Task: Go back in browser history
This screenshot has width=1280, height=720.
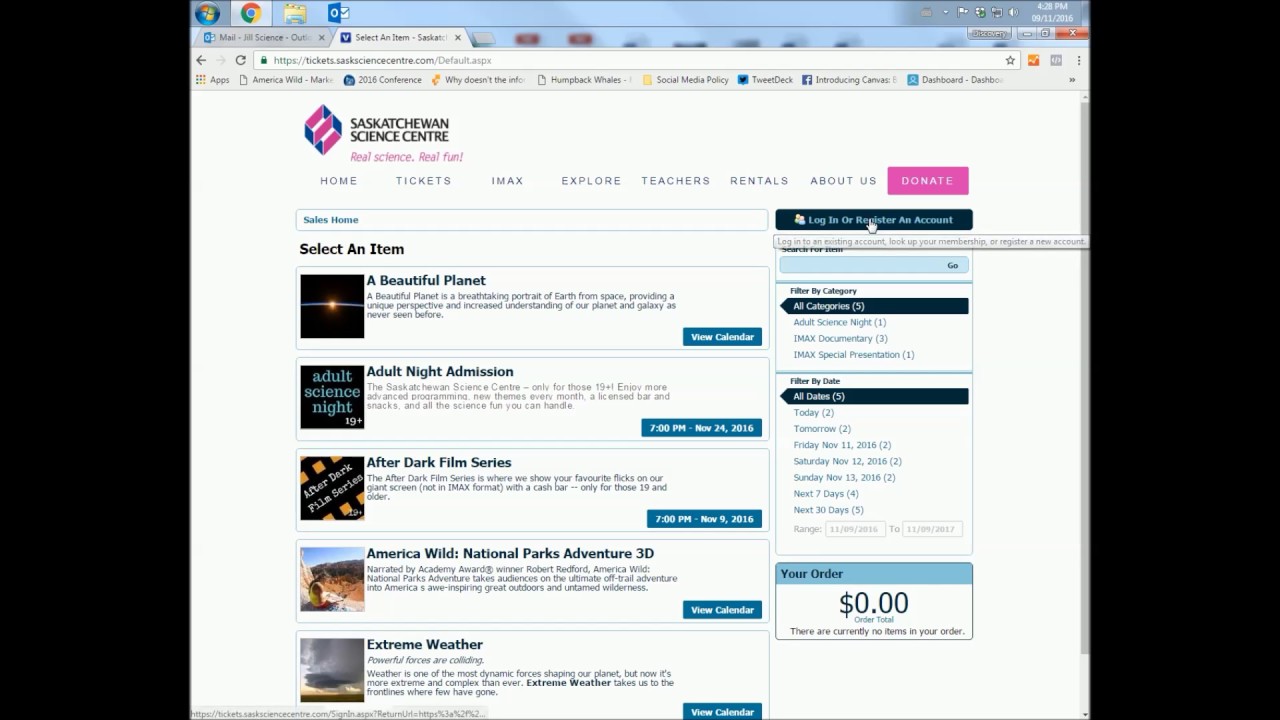Action: pos(201,60)
